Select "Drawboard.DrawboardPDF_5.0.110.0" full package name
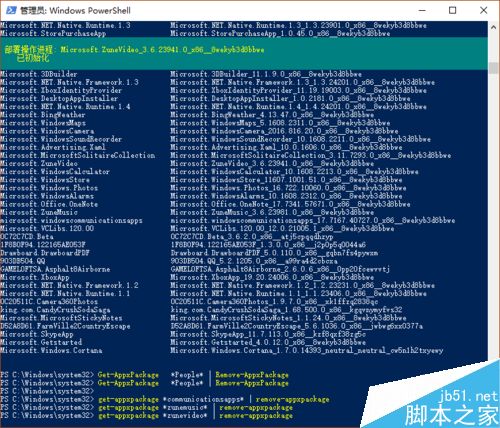 point(274,253)
